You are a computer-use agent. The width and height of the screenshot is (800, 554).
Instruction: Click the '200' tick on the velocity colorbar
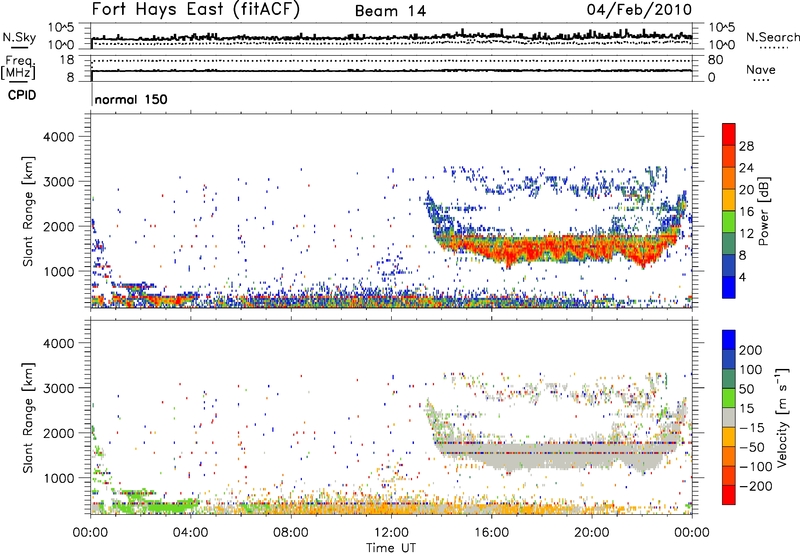pos(751,350)
